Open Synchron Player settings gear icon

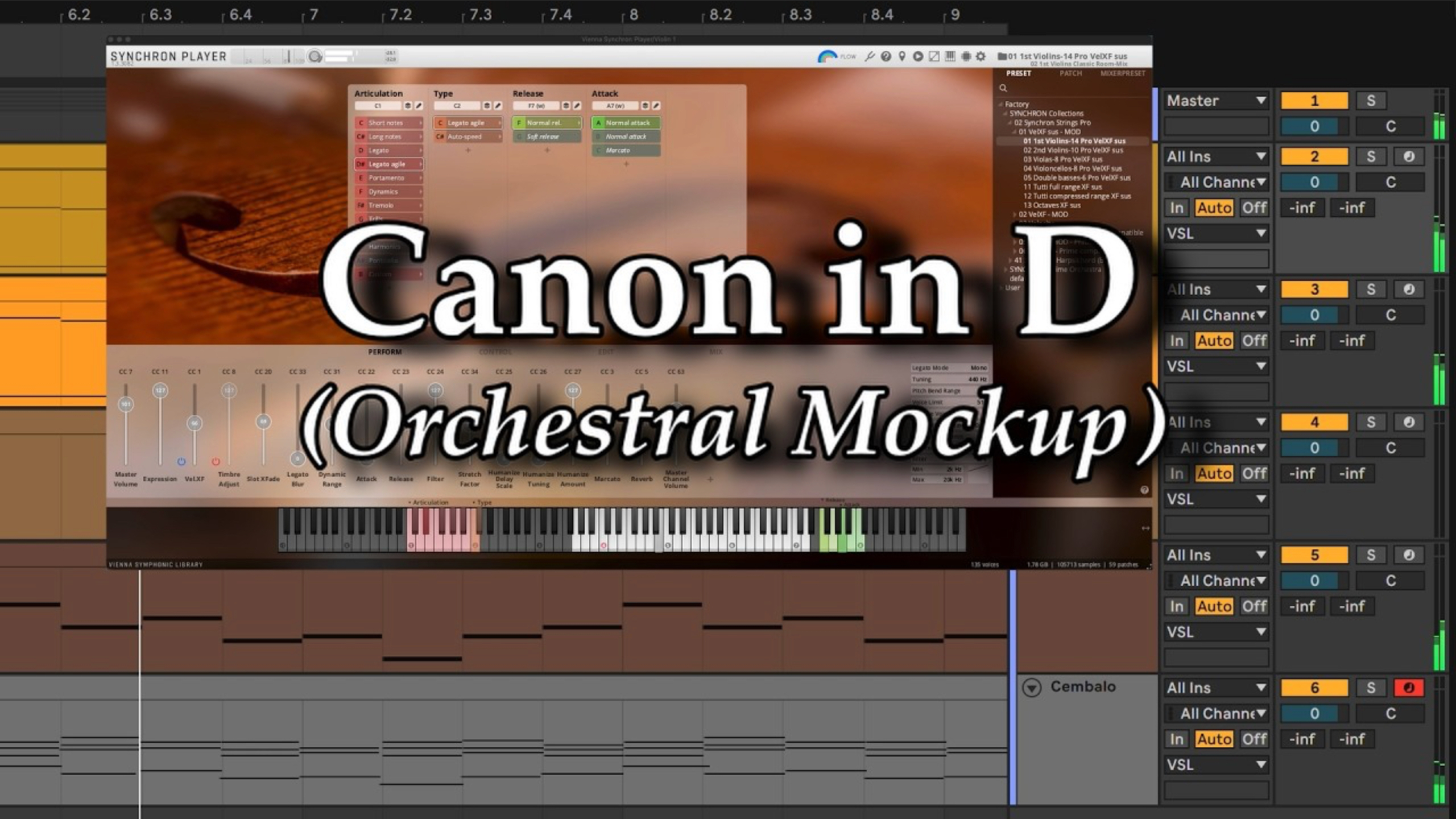[981, 56]
